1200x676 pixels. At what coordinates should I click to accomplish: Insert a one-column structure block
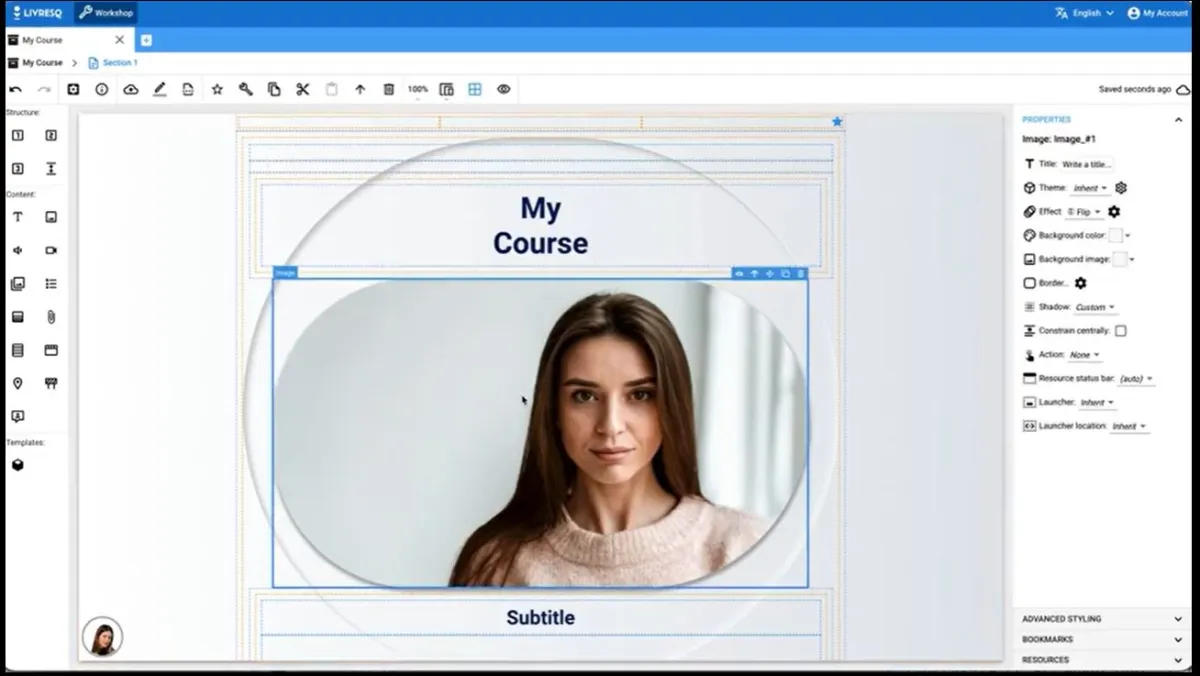coord(18,135)
